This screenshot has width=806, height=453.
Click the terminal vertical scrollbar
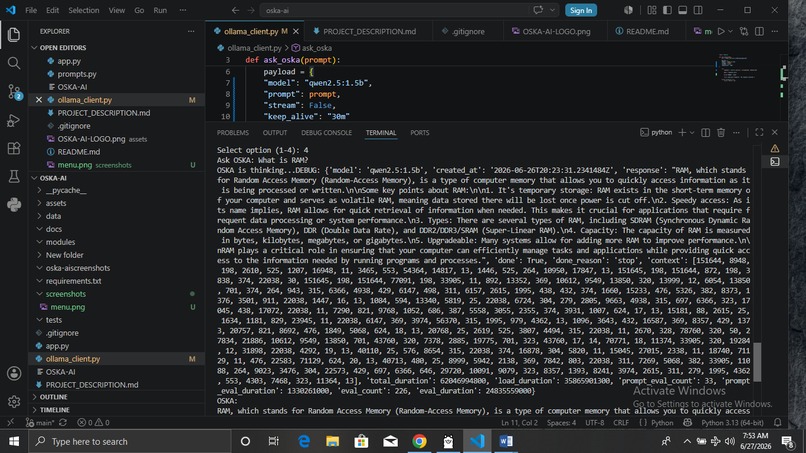tap(757, 362)
